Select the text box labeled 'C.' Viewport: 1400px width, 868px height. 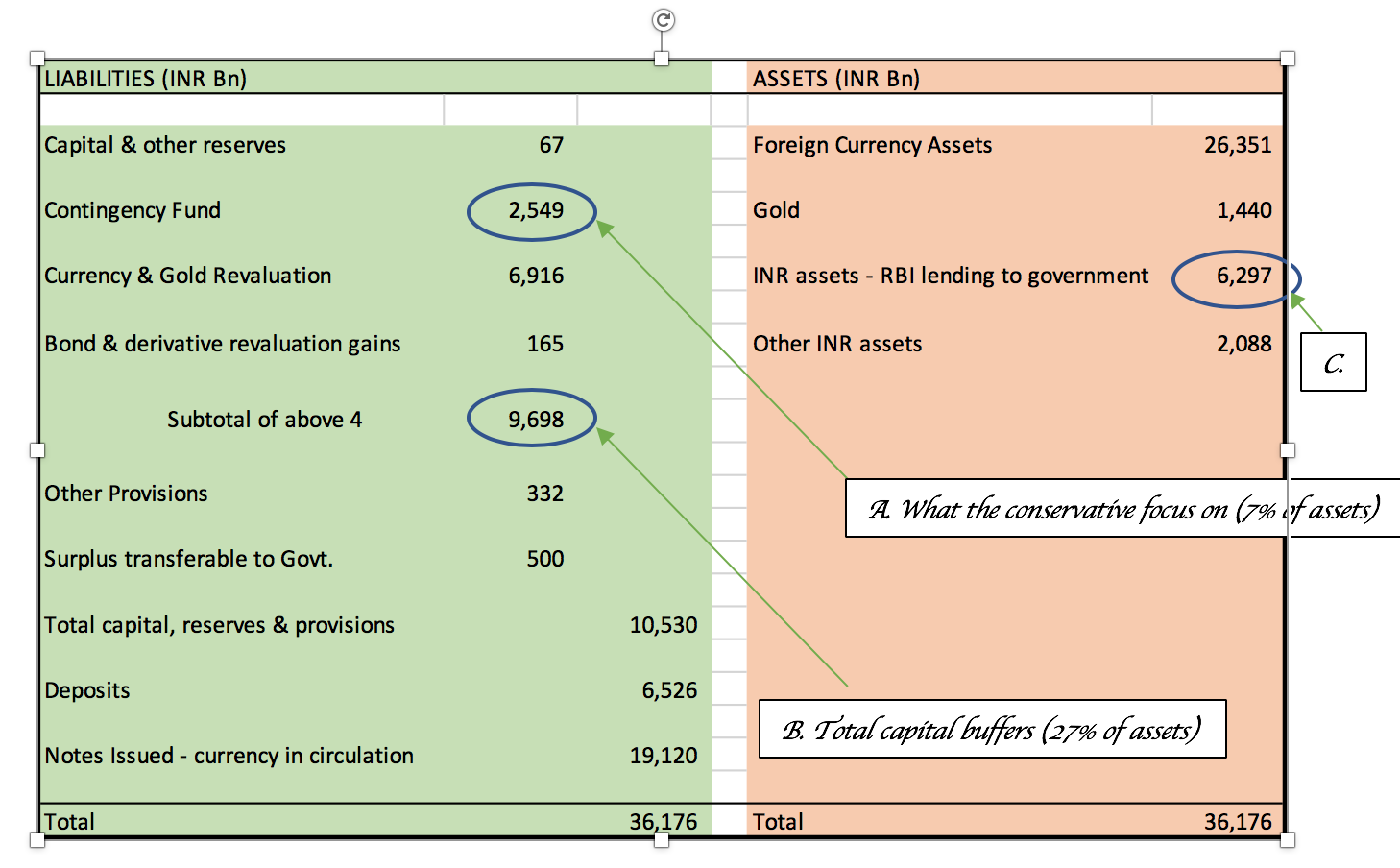pos(1333,362)
